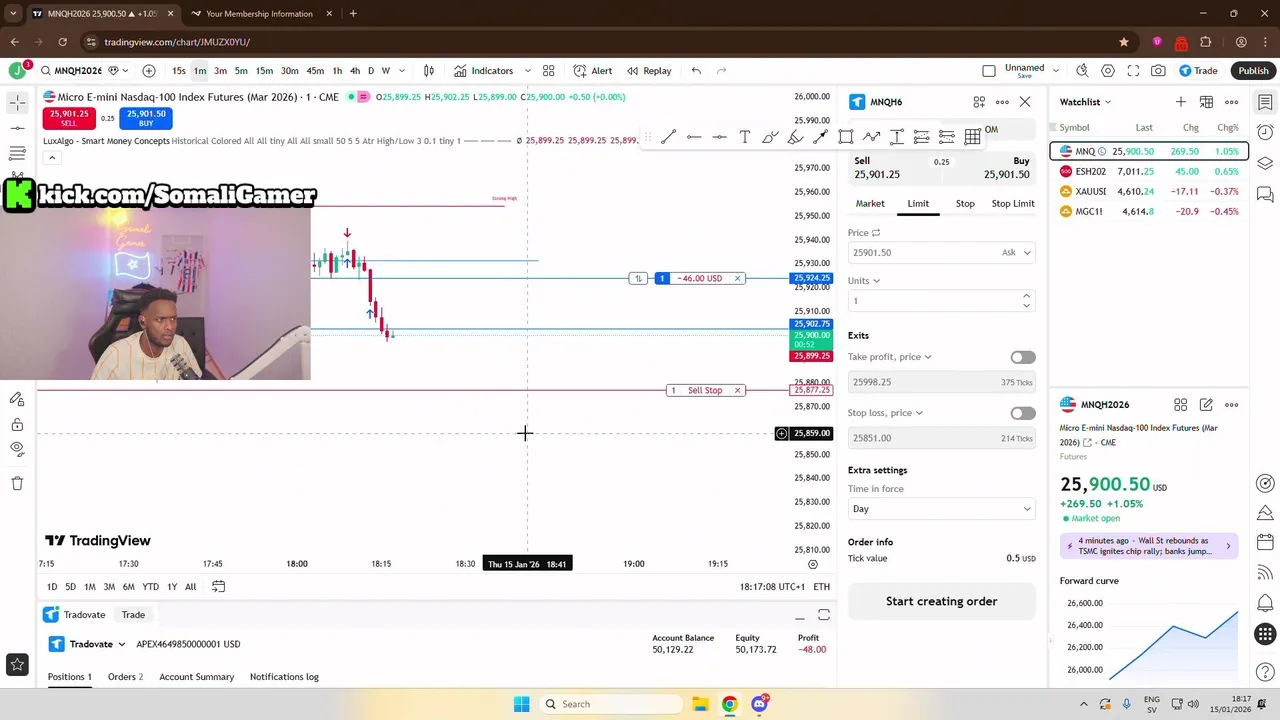Open the Account Summary tab

[x=197, y=677]
